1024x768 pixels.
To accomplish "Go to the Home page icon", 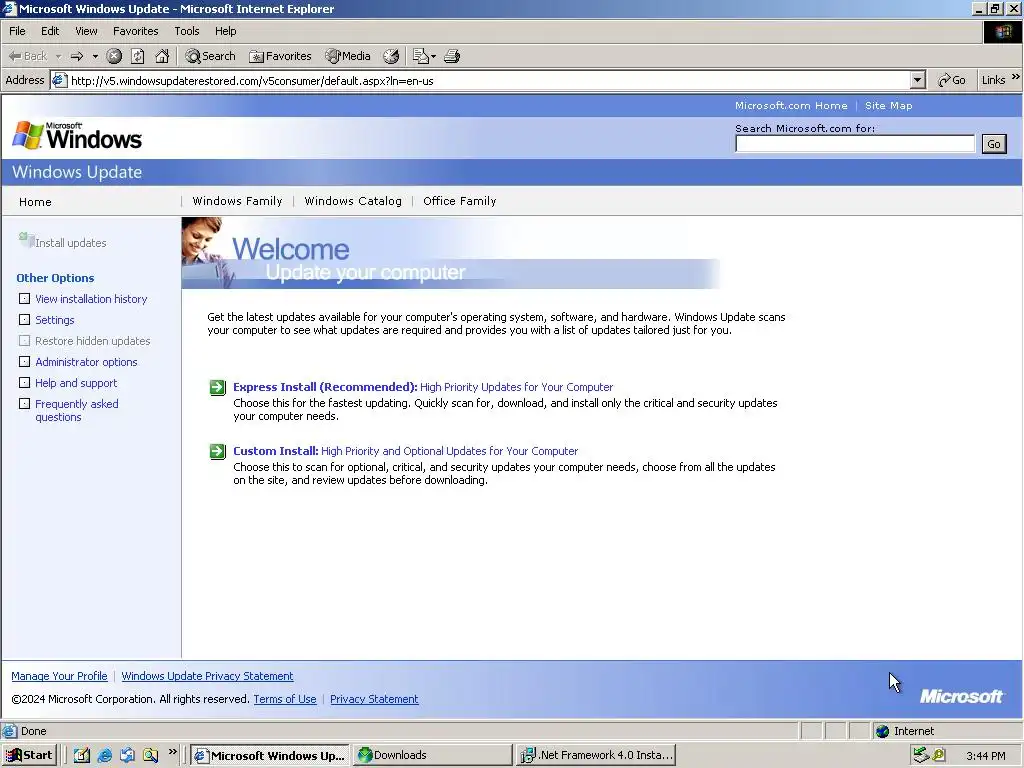I will (x=162, y=56).
